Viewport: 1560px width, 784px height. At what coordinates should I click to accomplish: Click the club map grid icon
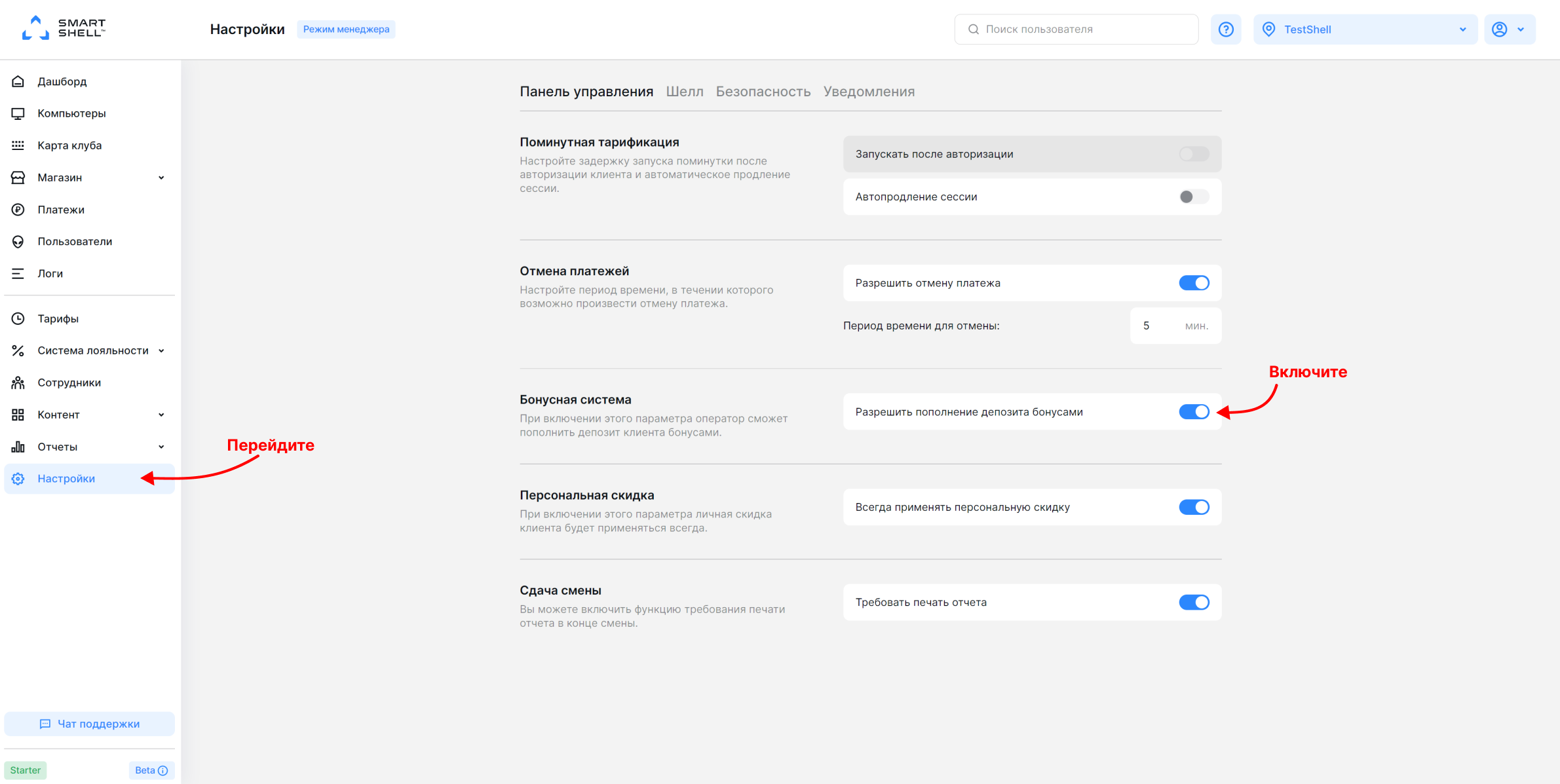18,145
